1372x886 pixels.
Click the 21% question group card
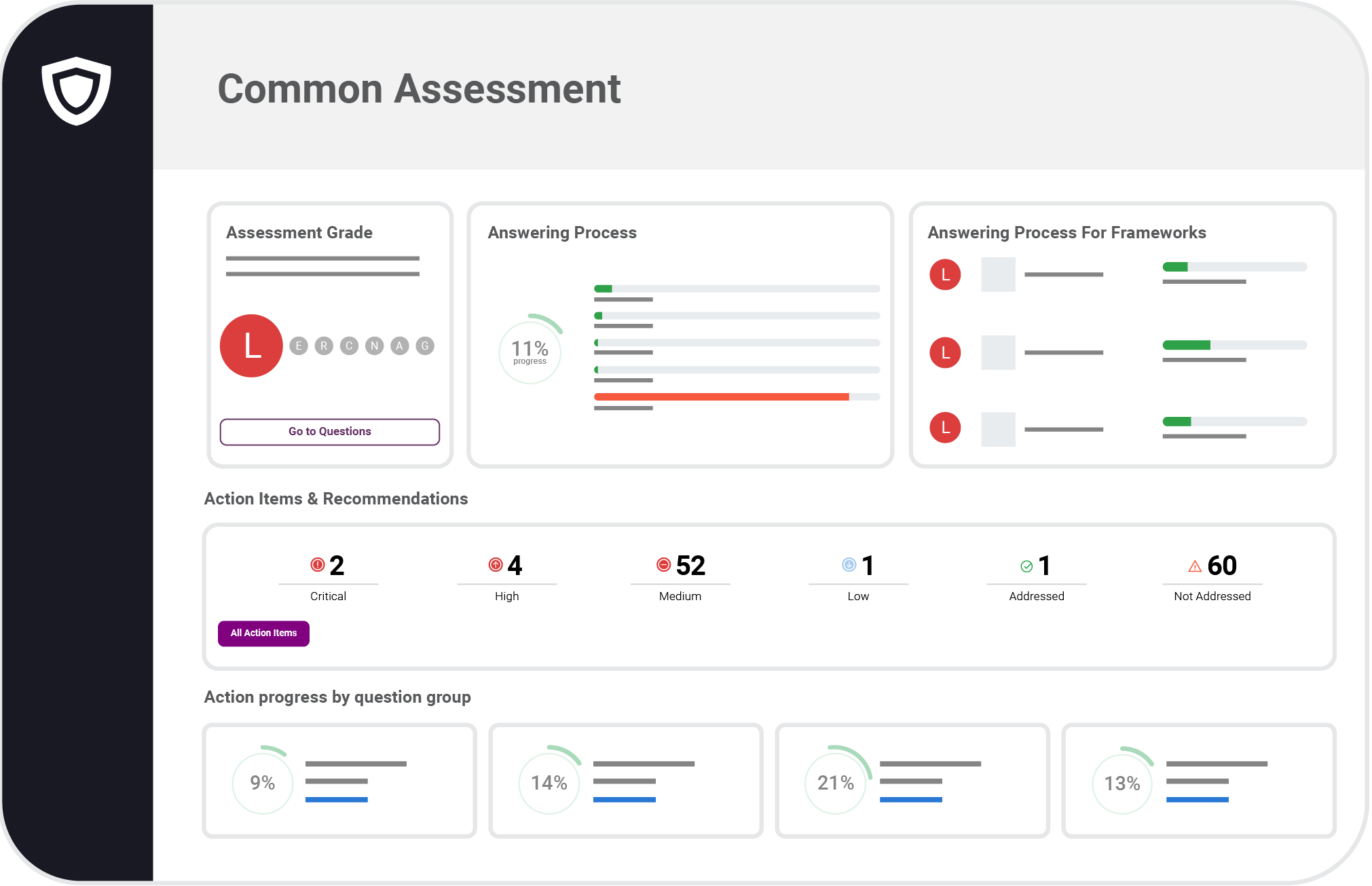pyautogui.click(x=912, y=781)
